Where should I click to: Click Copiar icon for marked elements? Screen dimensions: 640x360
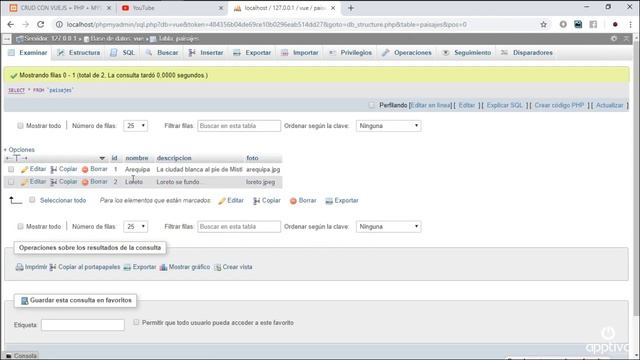pyautogui.click(x=256, y=201)
